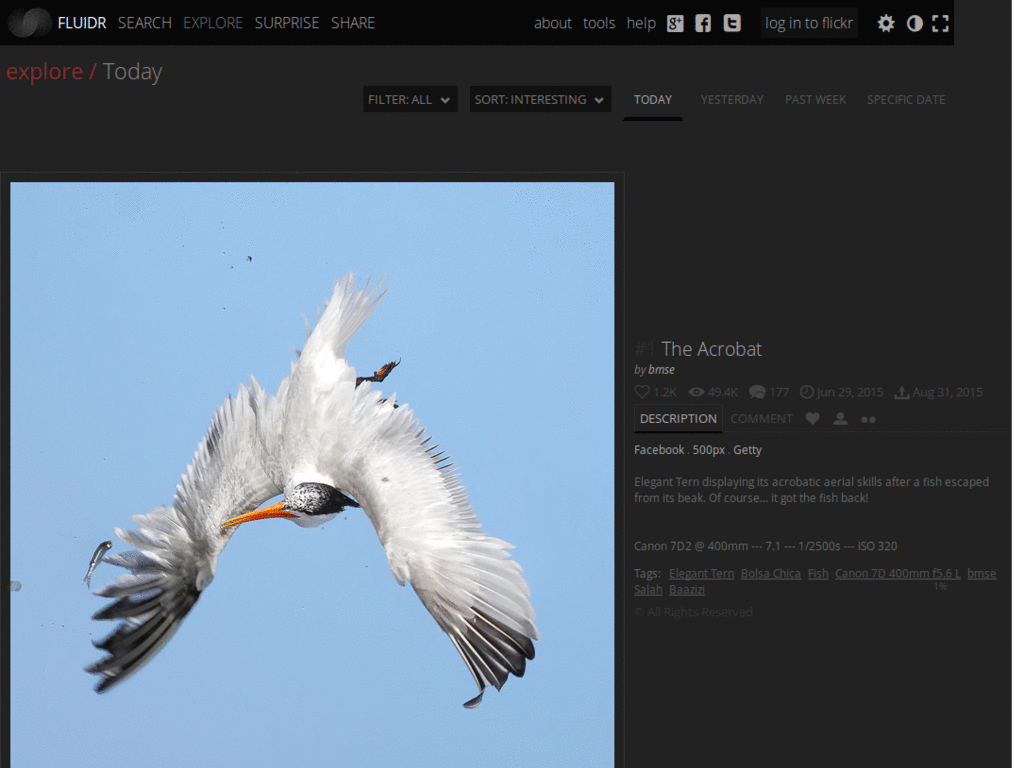Open the Sort: Interesting dropdown
This screenshot has width=1024, height=768.
540,99
